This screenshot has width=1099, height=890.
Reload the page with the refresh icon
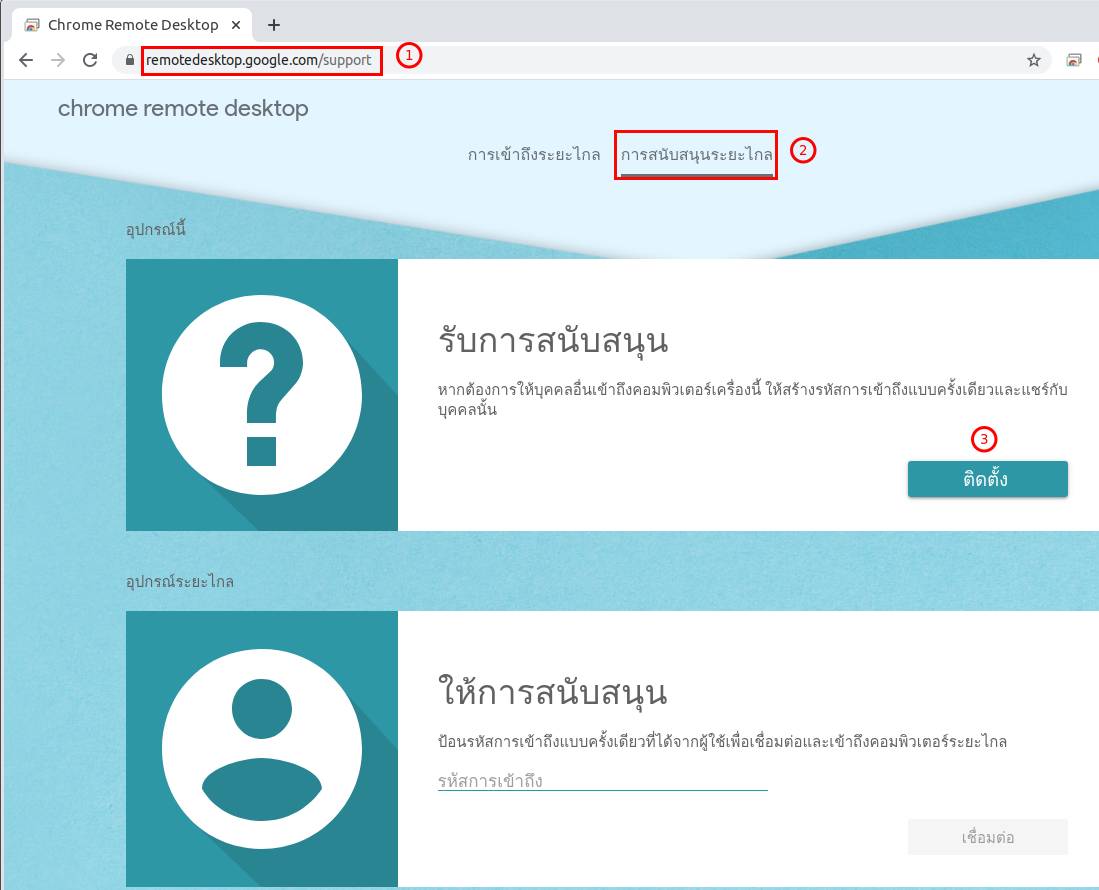point(90,60)
